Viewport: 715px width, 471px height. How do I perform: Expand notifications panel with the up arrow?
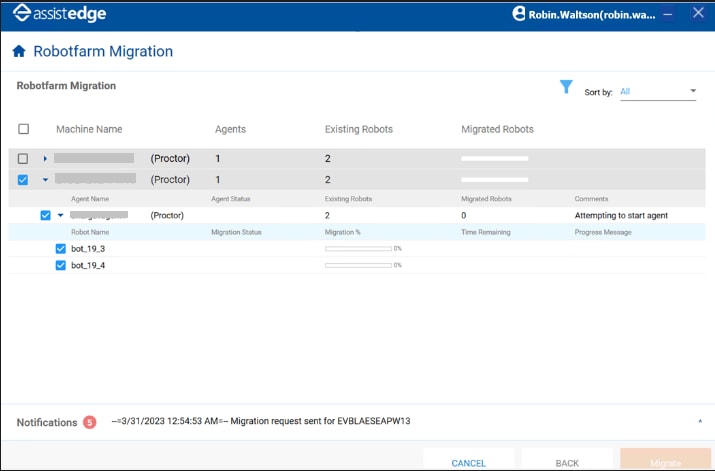[699, 422]
